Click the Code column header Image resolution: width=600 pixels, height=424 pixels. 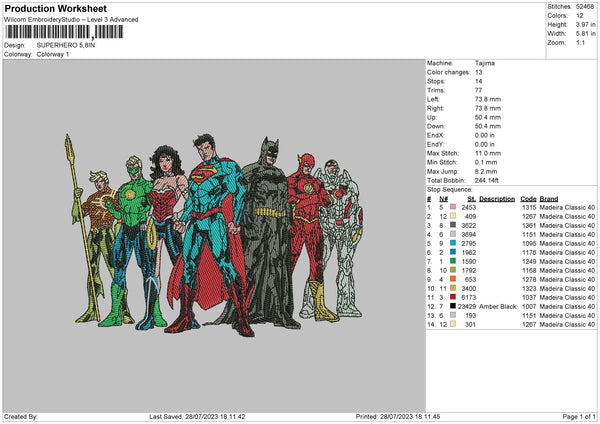point(529,198)
